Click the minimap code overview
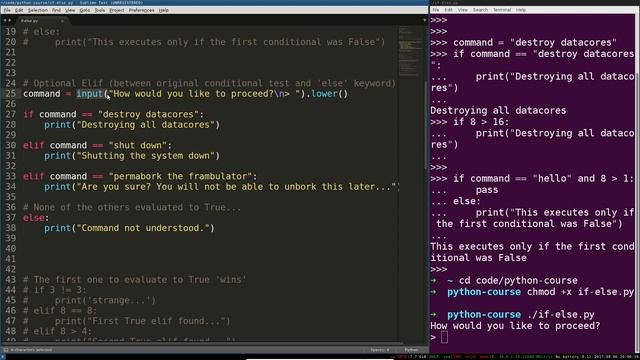Viewport: 640px width, 360px height. [411, 51]
